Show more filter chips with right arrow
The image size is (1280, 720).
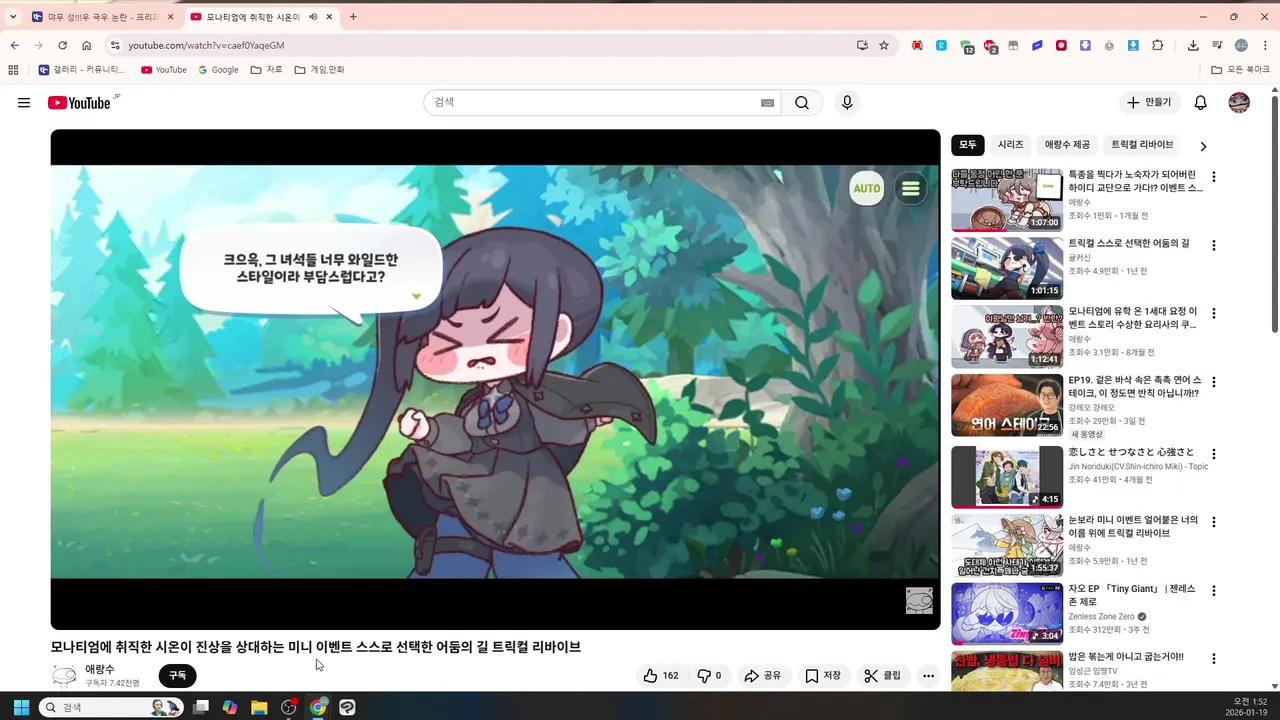(x=1203, y=146)
